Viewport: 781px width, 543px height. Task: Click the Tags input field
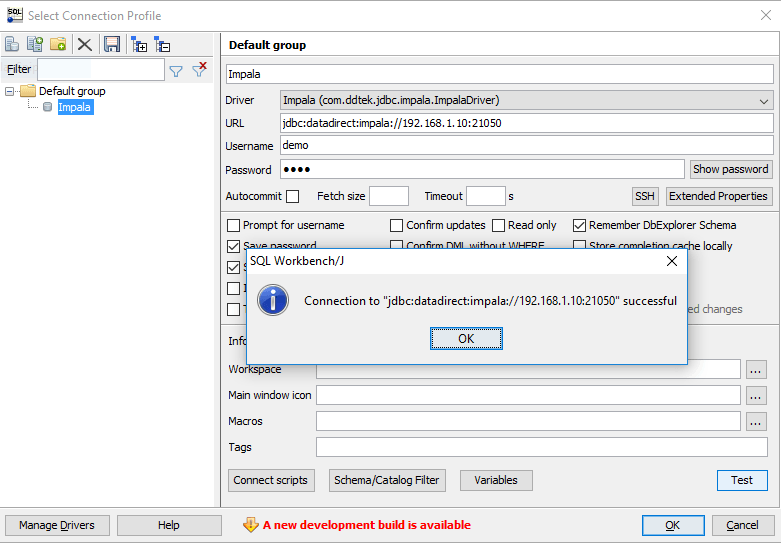(x=542, y=447)
